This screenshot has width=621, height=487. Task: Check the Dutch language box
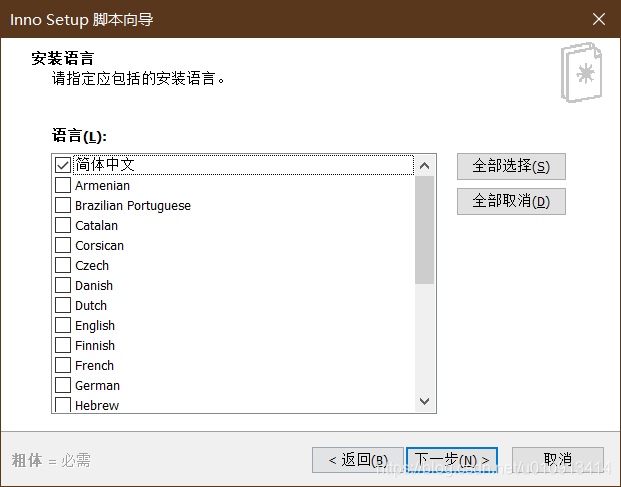click(63, 305)
